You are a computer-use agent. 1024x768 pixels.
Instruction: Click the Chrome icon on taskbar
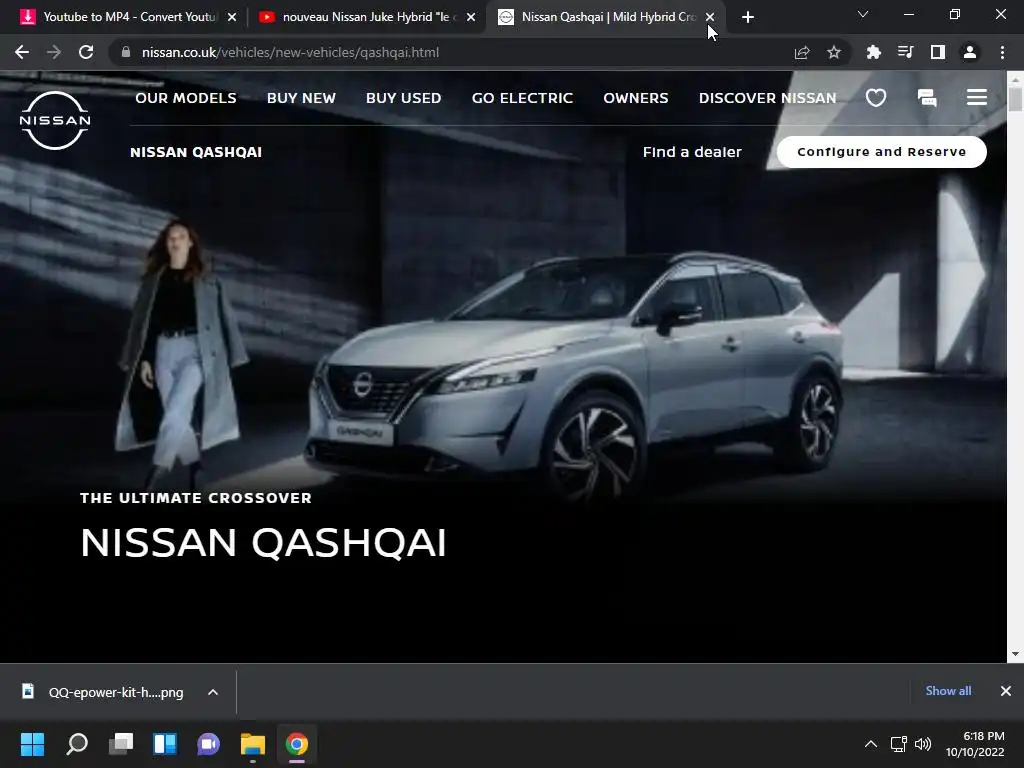click(296, 744)
